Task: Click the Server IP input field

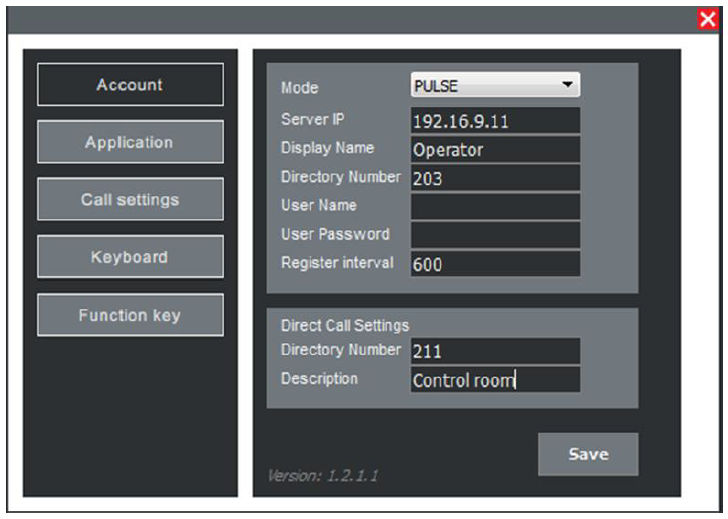Action: pos(495,121)
